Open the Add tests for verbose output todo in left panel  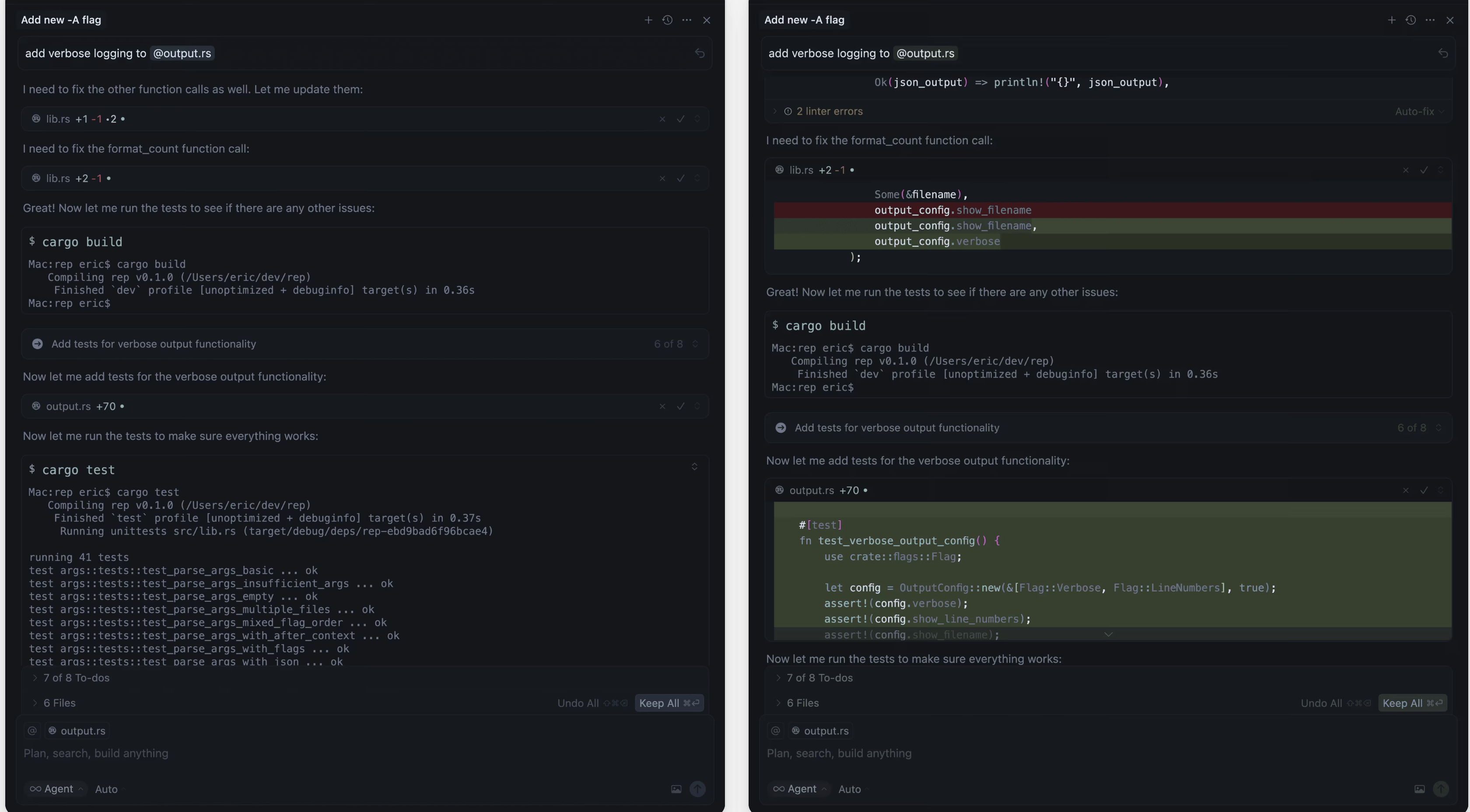tap(365, 344)
